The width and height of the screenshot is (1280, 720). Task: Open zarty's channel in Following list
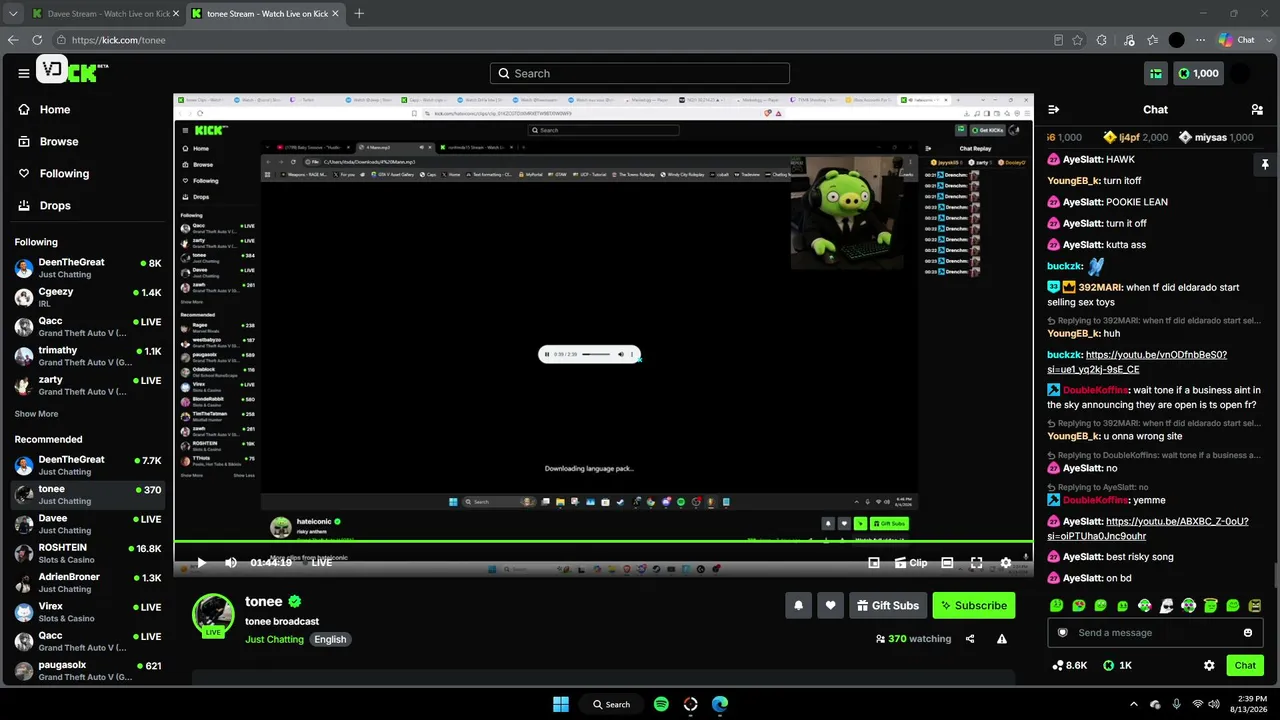point(88,385)
